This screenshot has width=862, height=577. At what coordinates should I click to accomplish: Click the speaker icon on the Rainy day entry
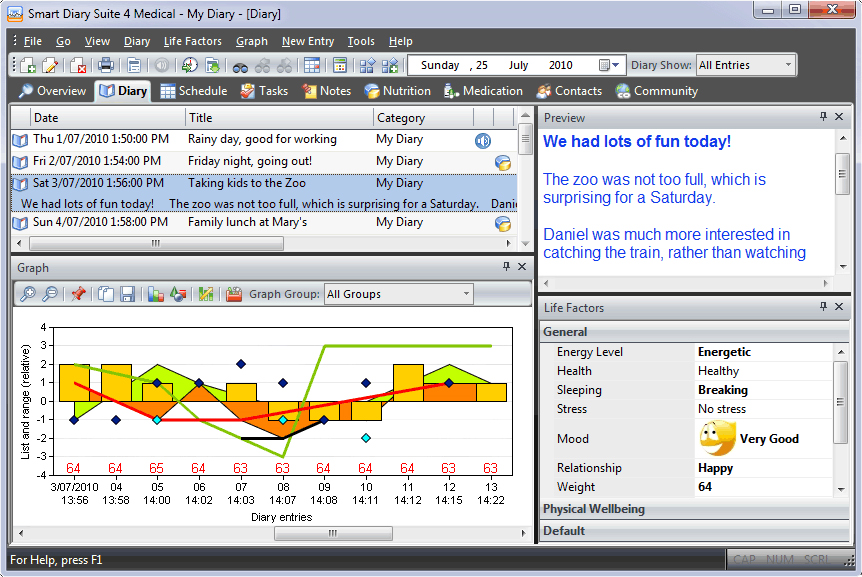click(483, 141)
